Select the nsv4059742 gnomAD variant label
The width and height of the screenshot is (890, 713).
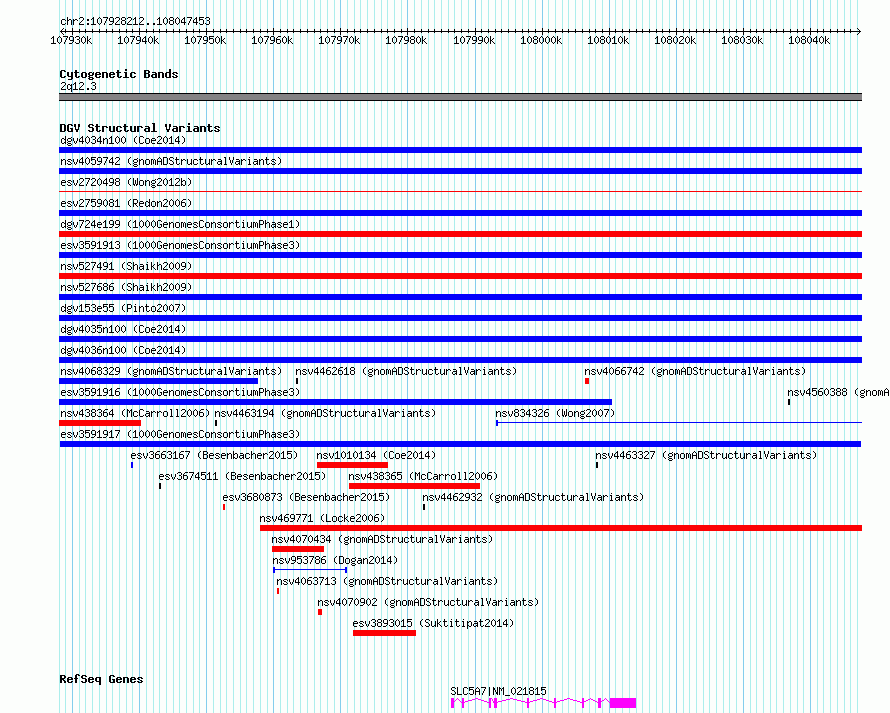(171, 161)
